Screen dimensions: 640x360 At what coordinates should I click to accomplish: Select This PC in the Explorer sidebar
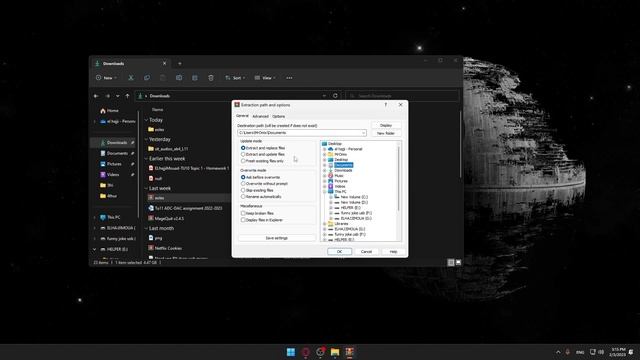(x=113, y=217)
